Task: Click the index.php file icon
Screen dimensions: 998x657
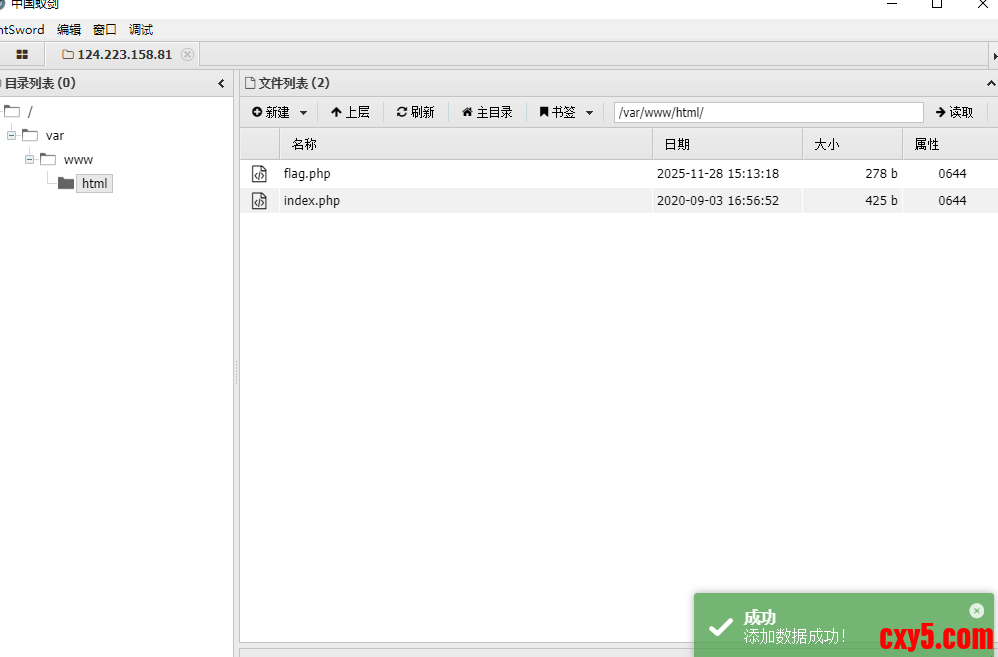Action: pos(259,201)
